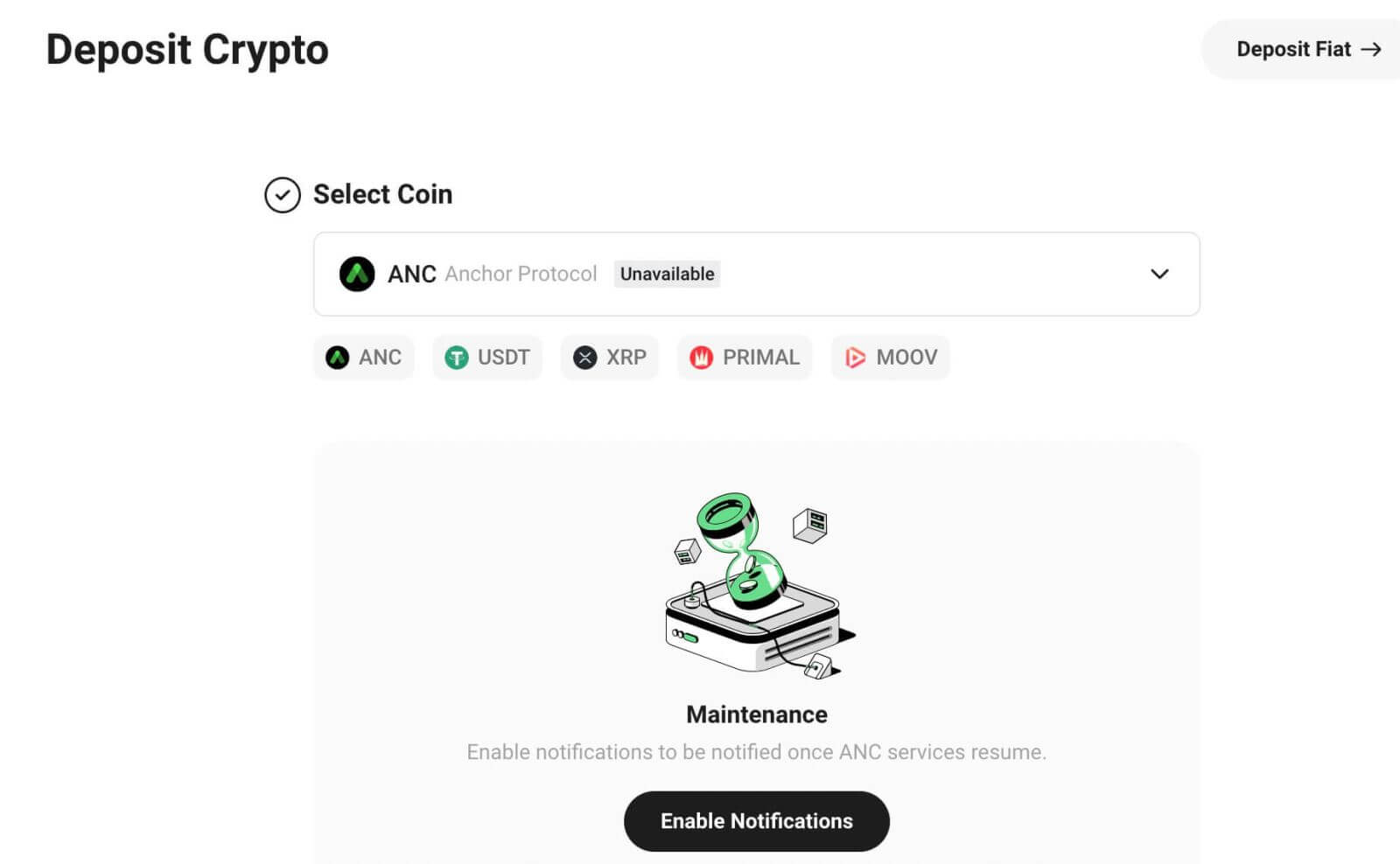
Task: Click the arrow icon on Deposit Fiat
Action: [1369, 50]
